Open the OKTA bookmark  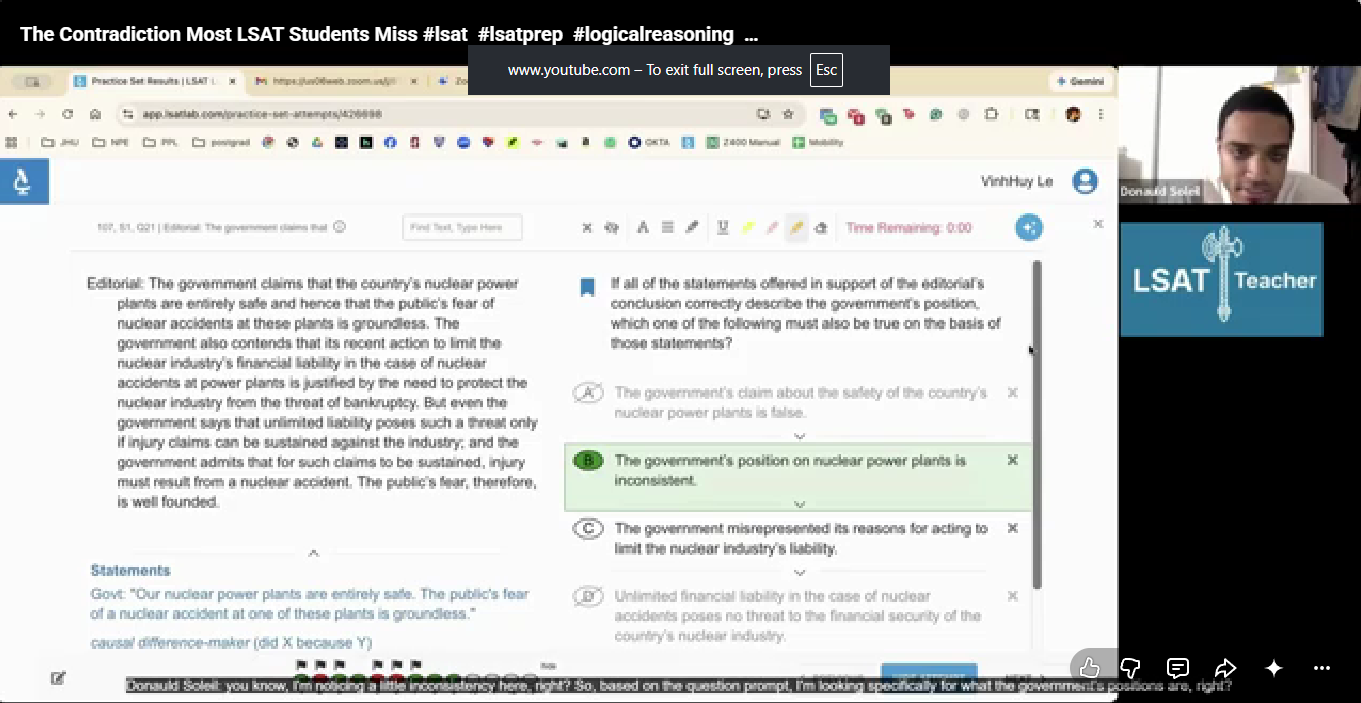pos(649,142)
